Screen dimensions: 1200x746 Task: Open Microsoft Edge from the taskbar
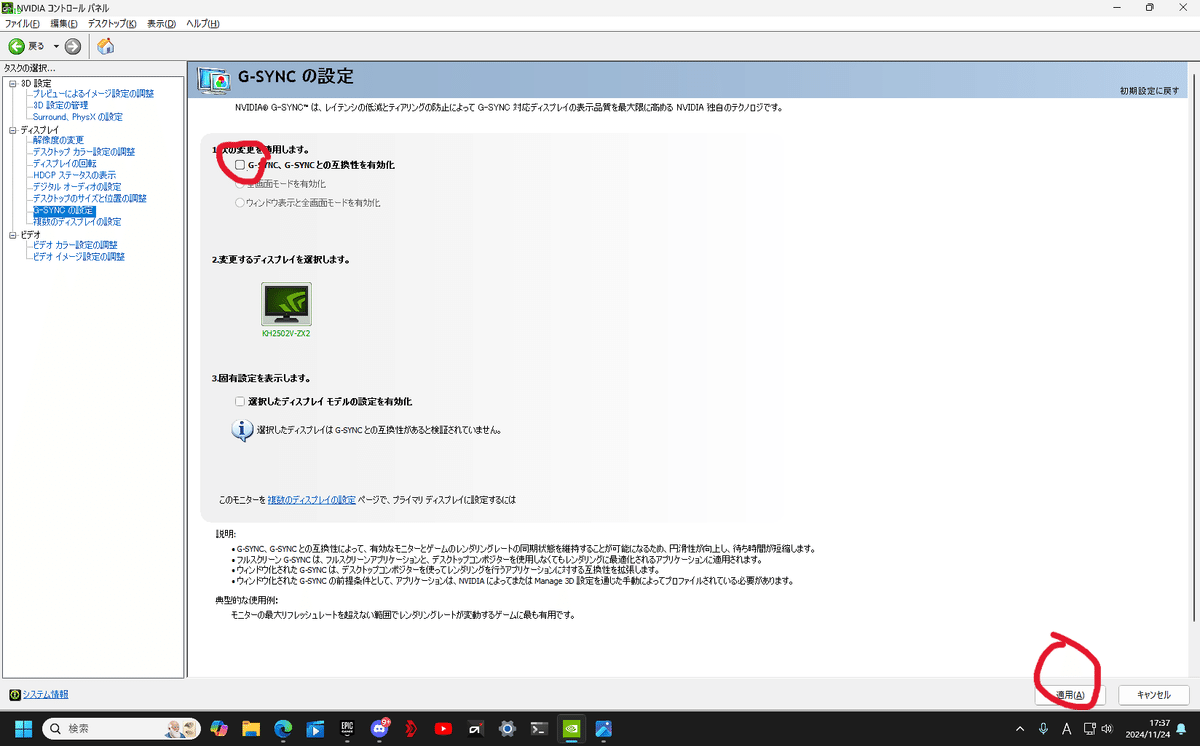(x=283, y=728)
